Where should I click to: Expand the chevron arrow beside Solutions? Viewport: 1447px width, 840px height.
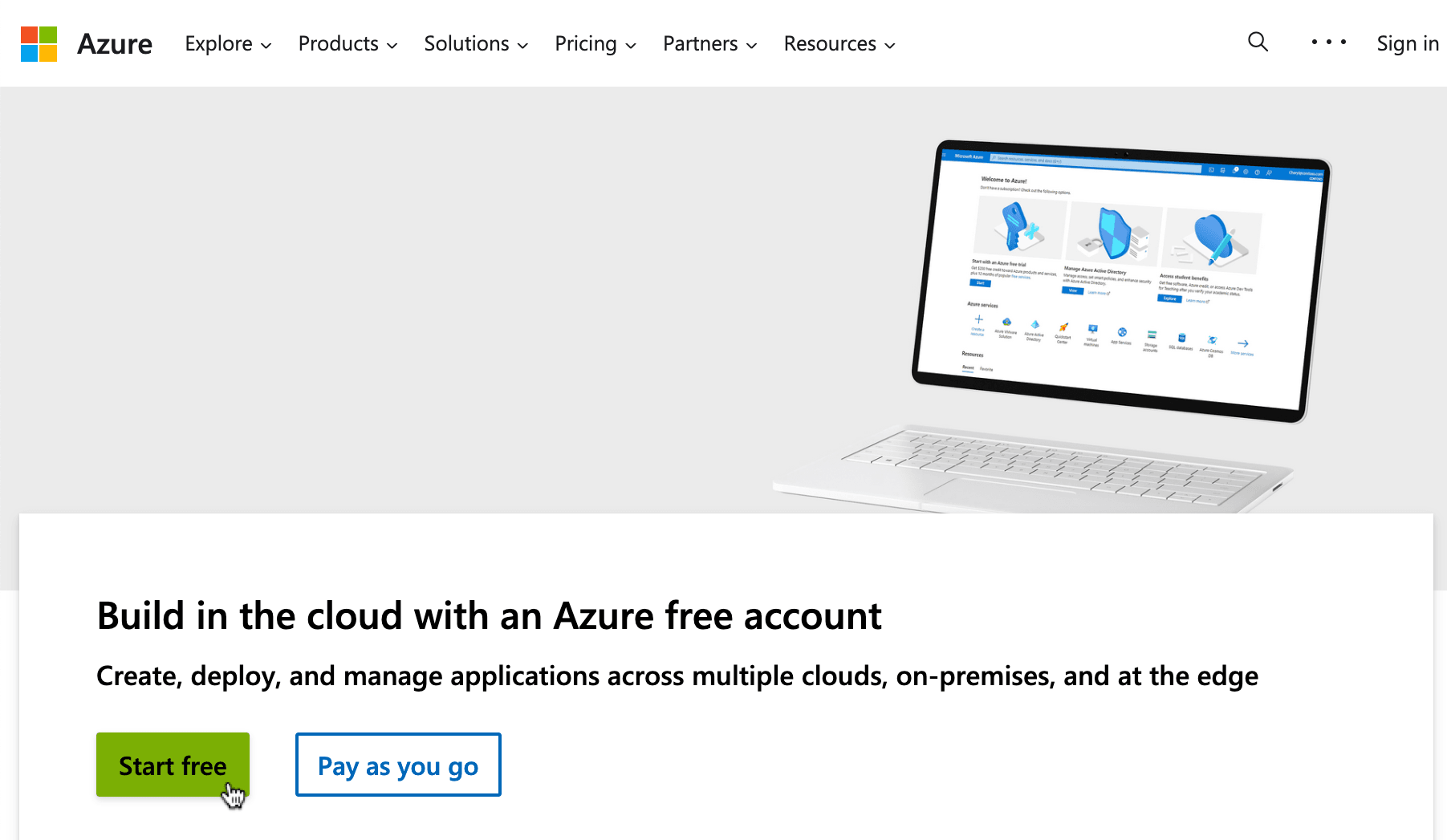[x=523, y=46]
